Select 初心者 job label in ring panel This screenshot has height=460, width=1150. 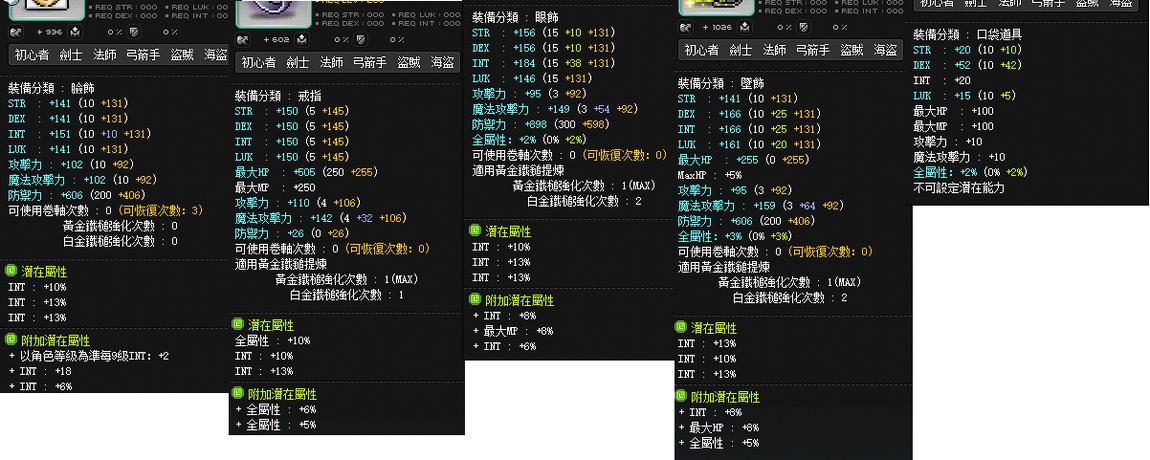click(258, 62)
